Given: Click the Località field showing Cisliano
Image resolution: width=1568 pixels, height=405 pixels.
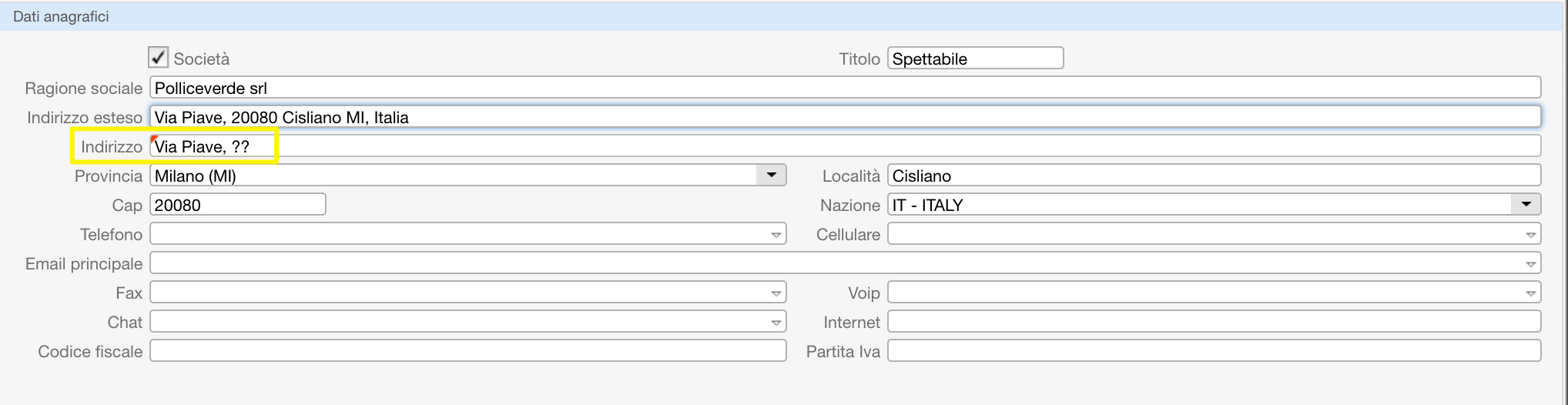Looking at the screenshot, I should (x=1214, y=176).
